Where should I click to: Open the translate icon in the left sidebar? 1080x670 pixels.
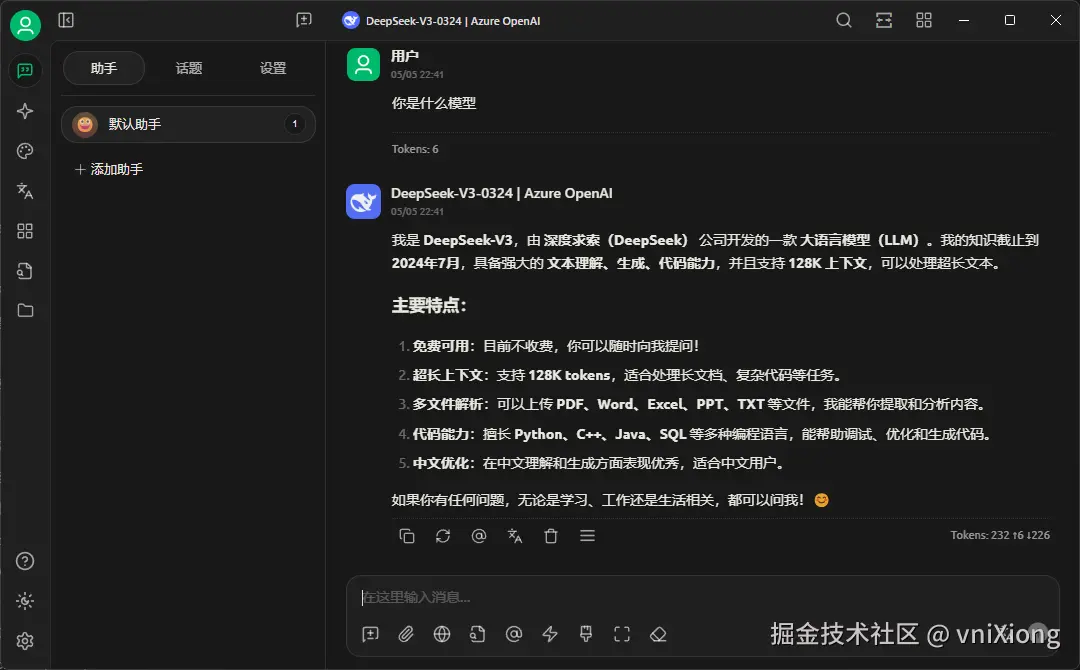tap(25, 191)
